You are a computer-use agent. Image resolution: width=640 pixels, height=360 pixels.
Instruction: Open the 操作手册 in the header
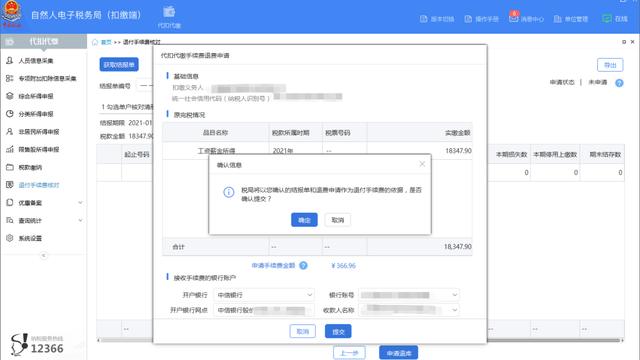pyautogui.click(x=482, y=19)
